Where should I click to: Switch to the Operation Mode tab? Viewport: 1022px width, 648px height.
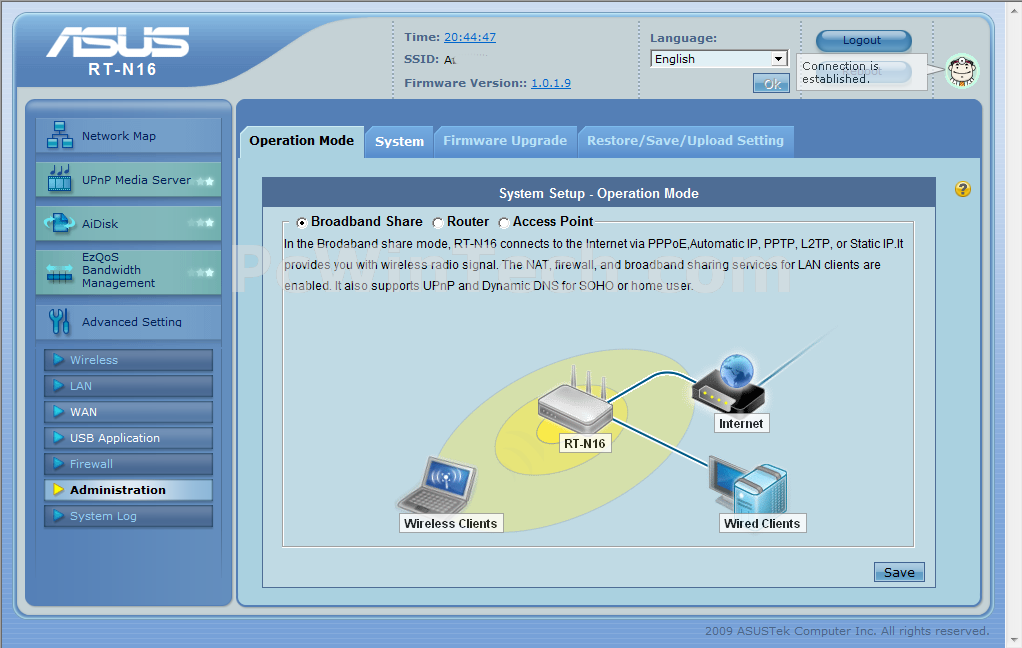coord(302,141)
